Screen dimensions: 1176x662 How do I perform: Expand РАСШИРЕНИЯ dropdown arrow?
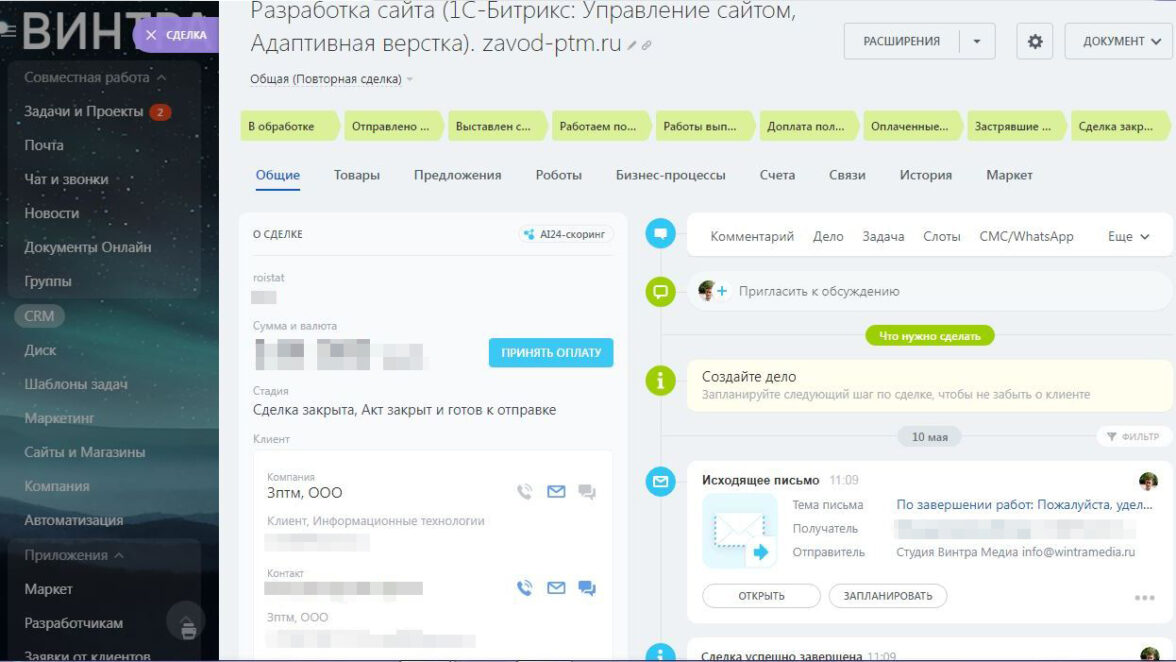(x=977, y=41)
